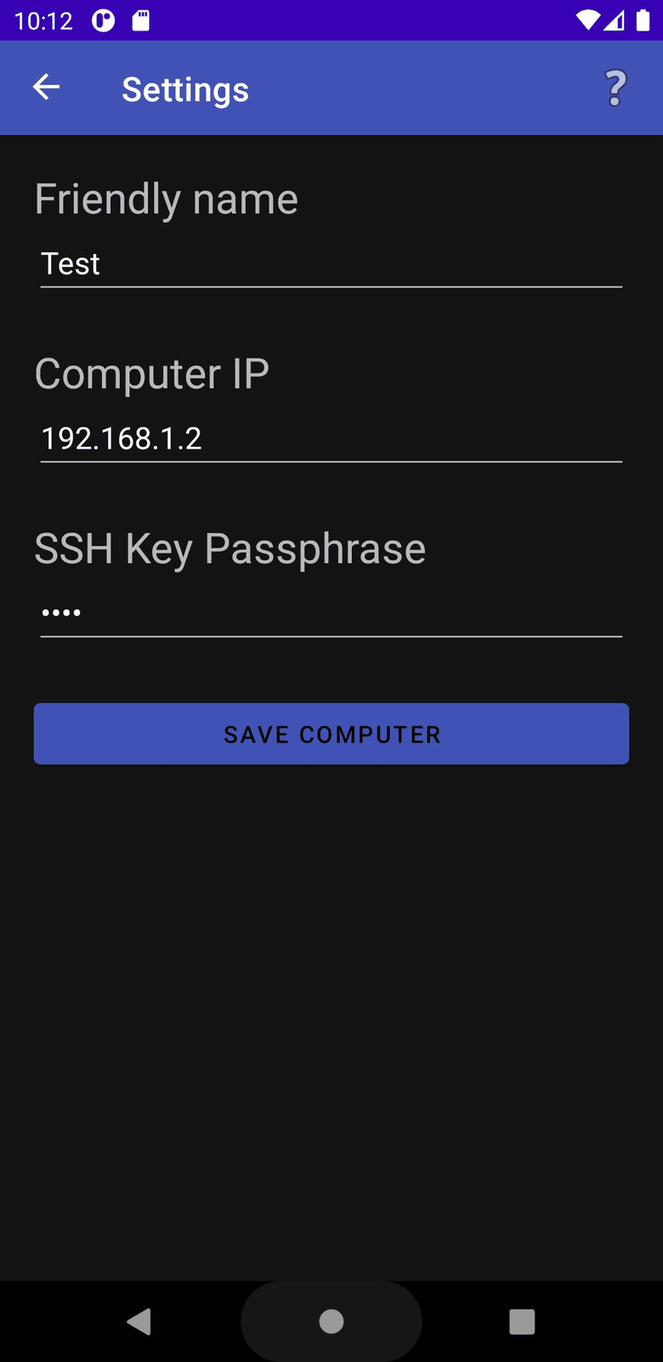
Task: Tap the Settings title text
Action: click(185, 89)
